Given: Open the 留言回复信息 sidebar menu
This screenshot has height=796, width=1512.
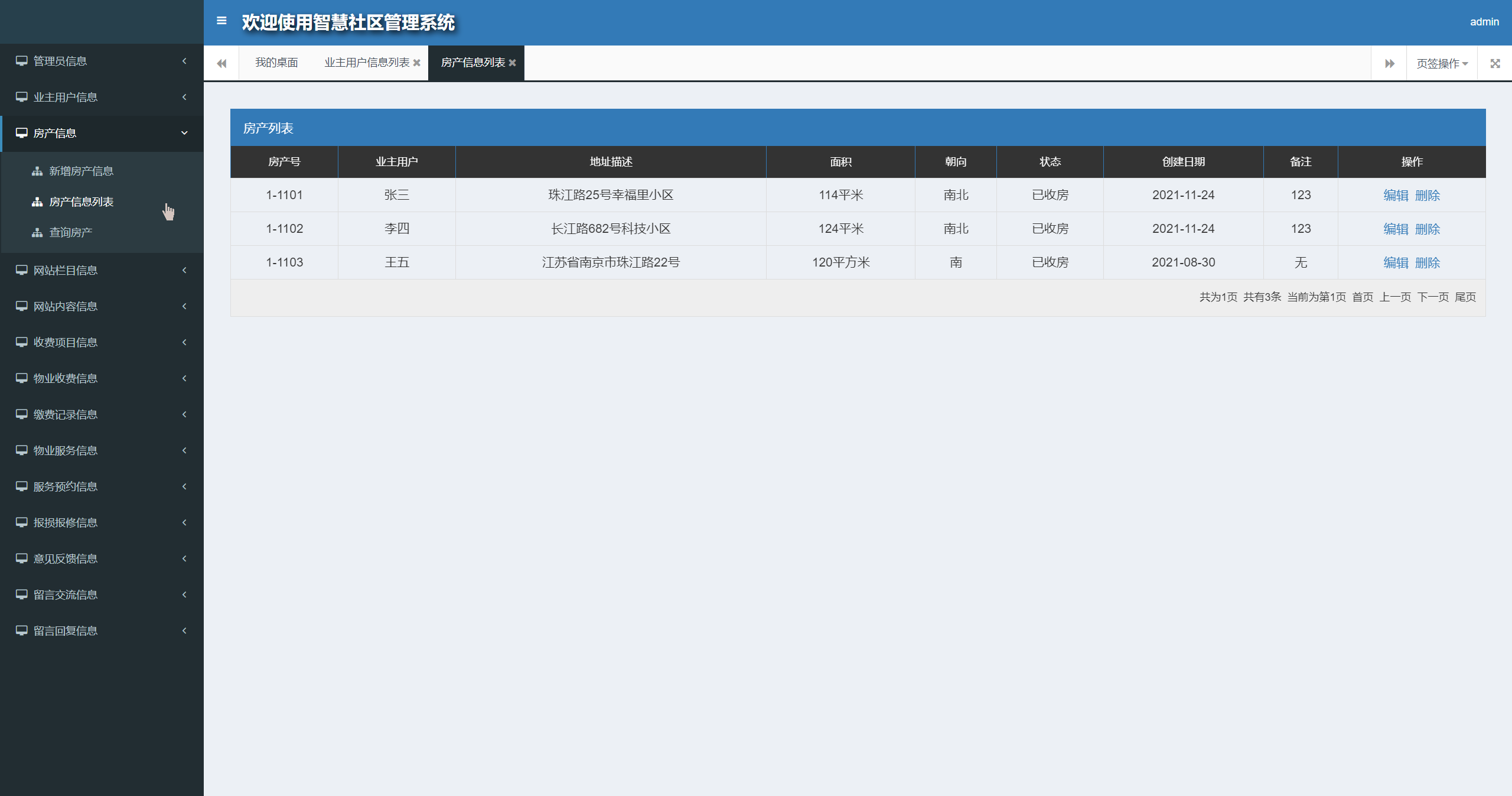Looking at the screenshot, I should click(x=102, y=631).
